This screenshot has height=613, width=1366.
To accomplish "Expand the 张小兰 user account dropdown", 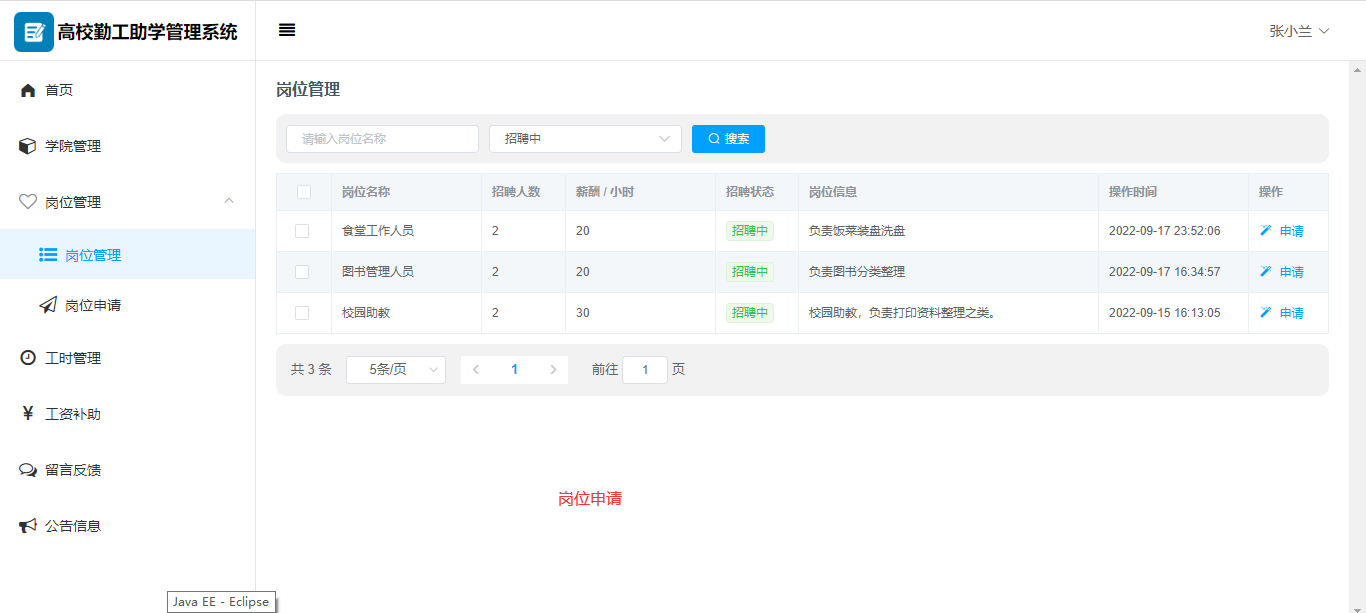I will pyautogui.click(x=1299, y=31).
